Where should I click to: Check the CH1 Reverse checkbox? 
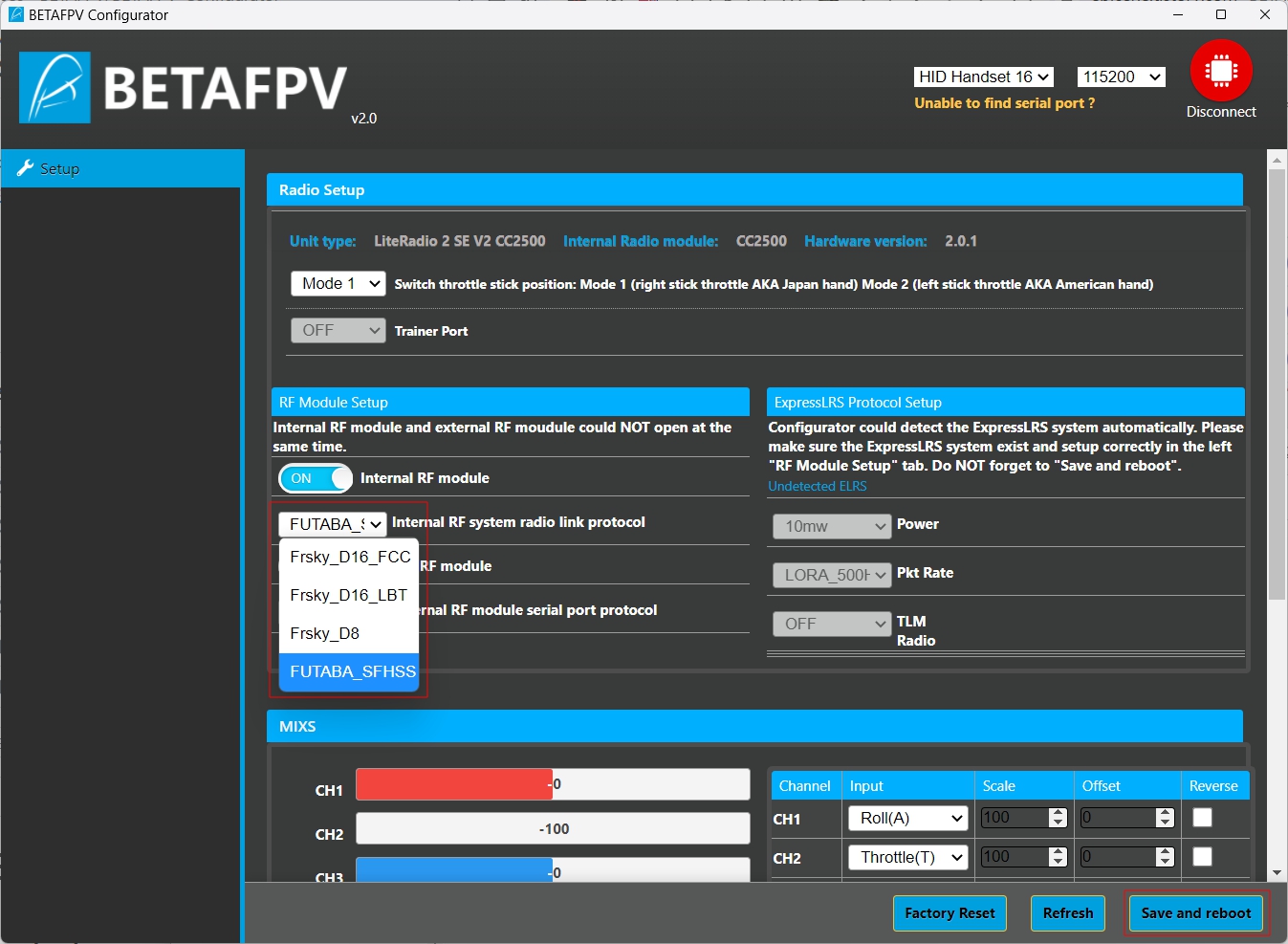click(1203, 818)
